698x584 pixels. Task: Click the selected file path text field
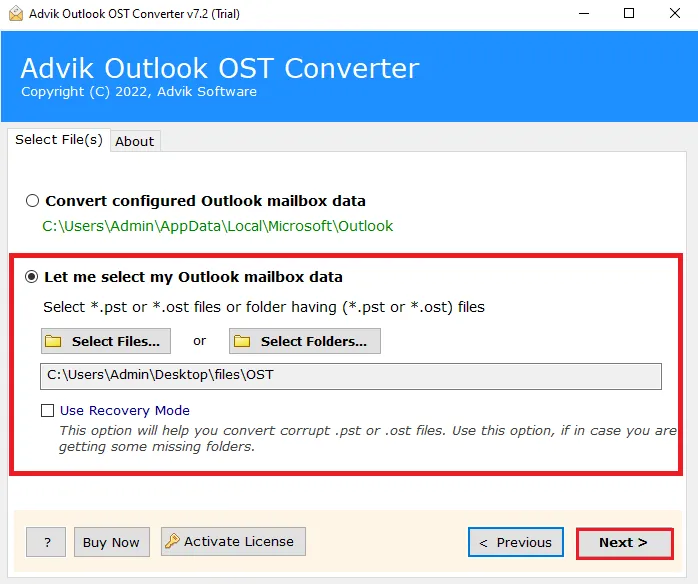coord(350,375)
